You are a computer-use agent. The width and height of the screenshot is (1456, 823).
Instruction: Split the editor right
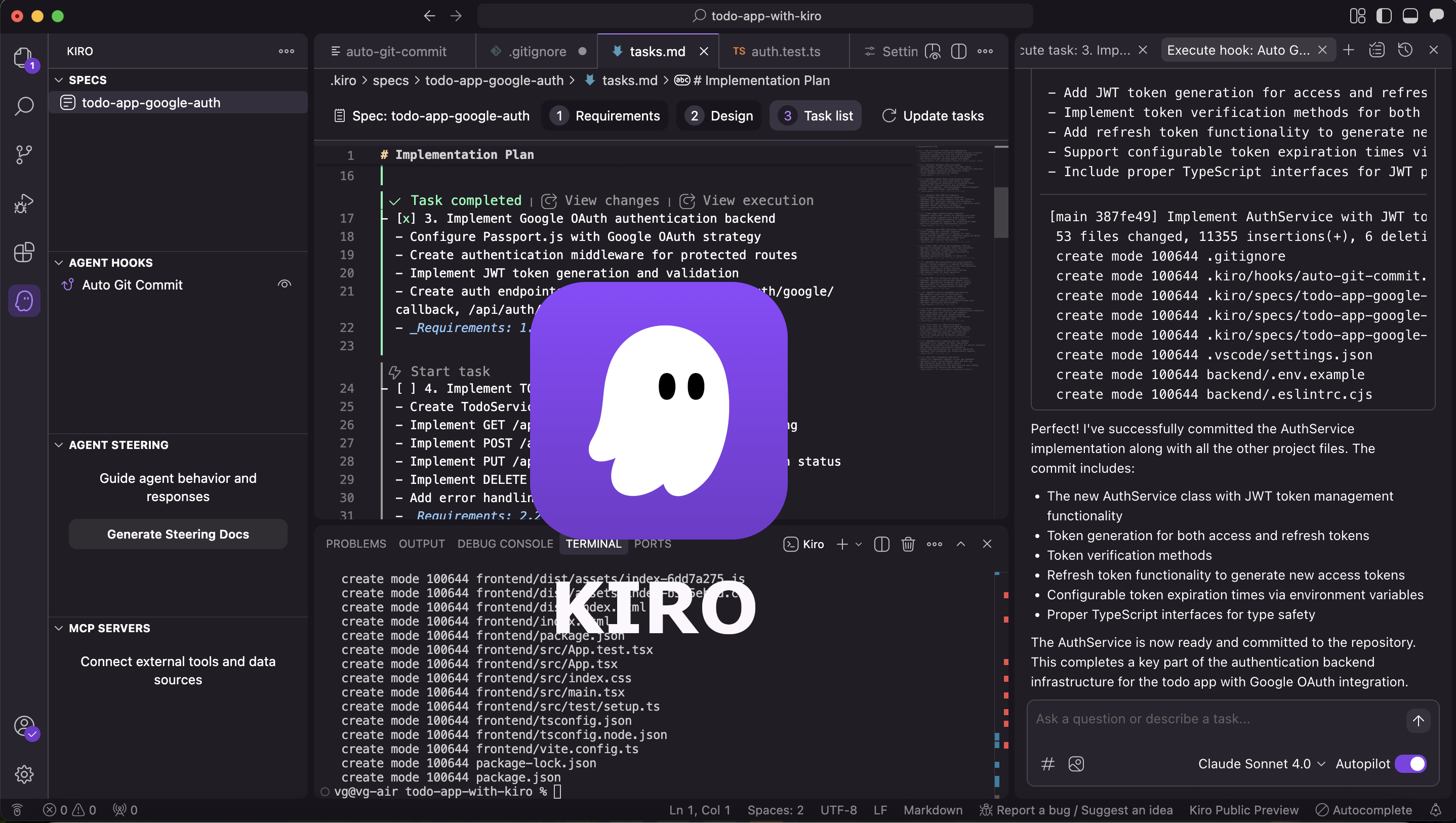tap(959, 52)
